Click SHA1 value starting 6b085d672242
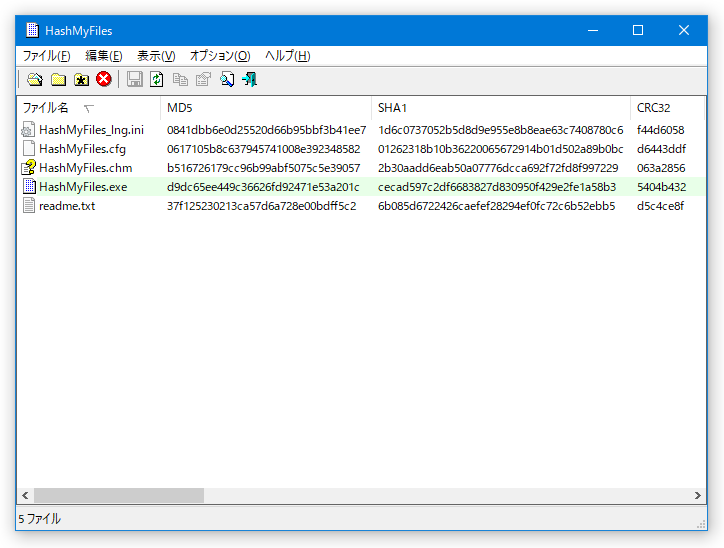Image resolution: width=724 pixels, height=548 pixels. click(496, 206)
